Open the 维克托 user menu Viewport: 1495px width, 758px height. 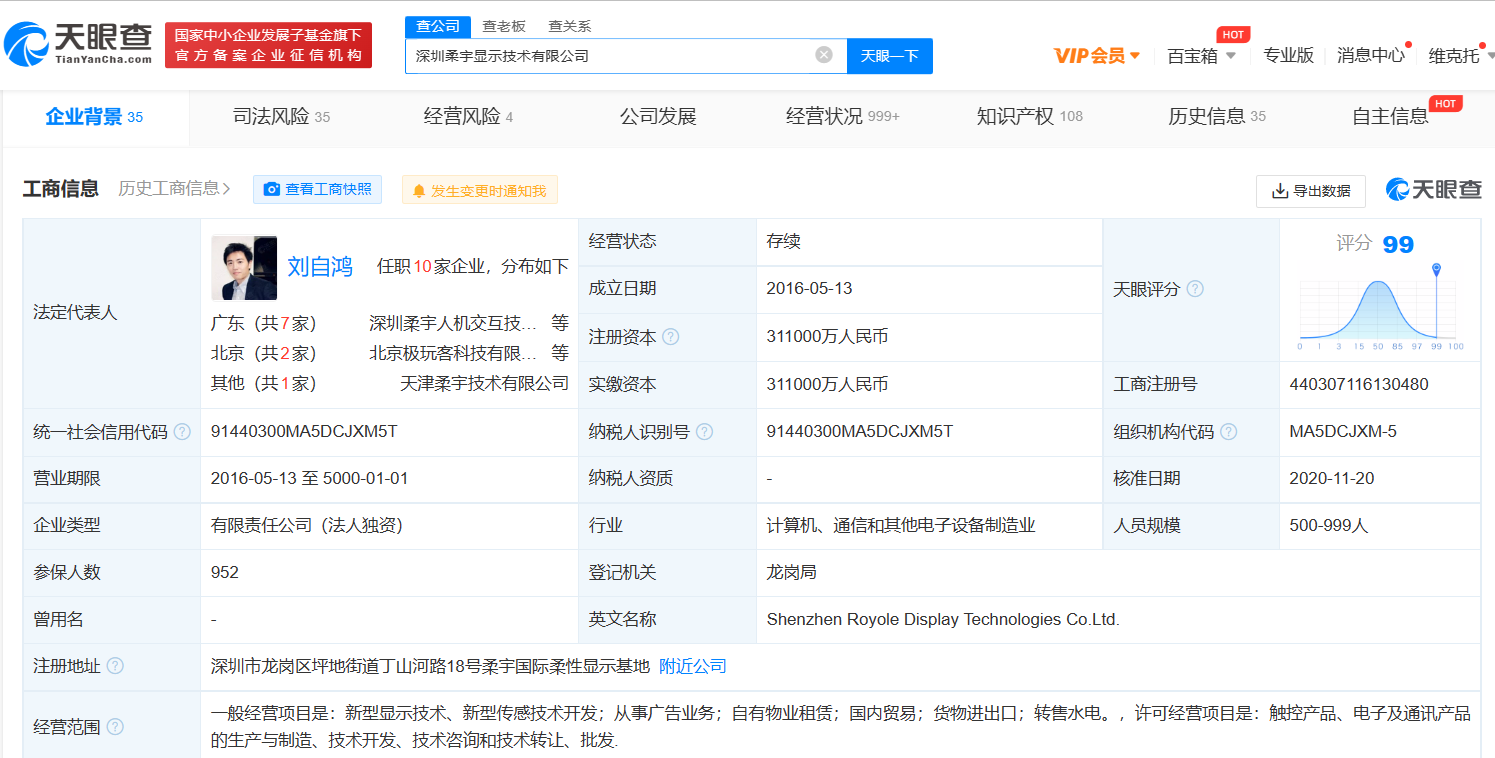[x=1461, y=56]
